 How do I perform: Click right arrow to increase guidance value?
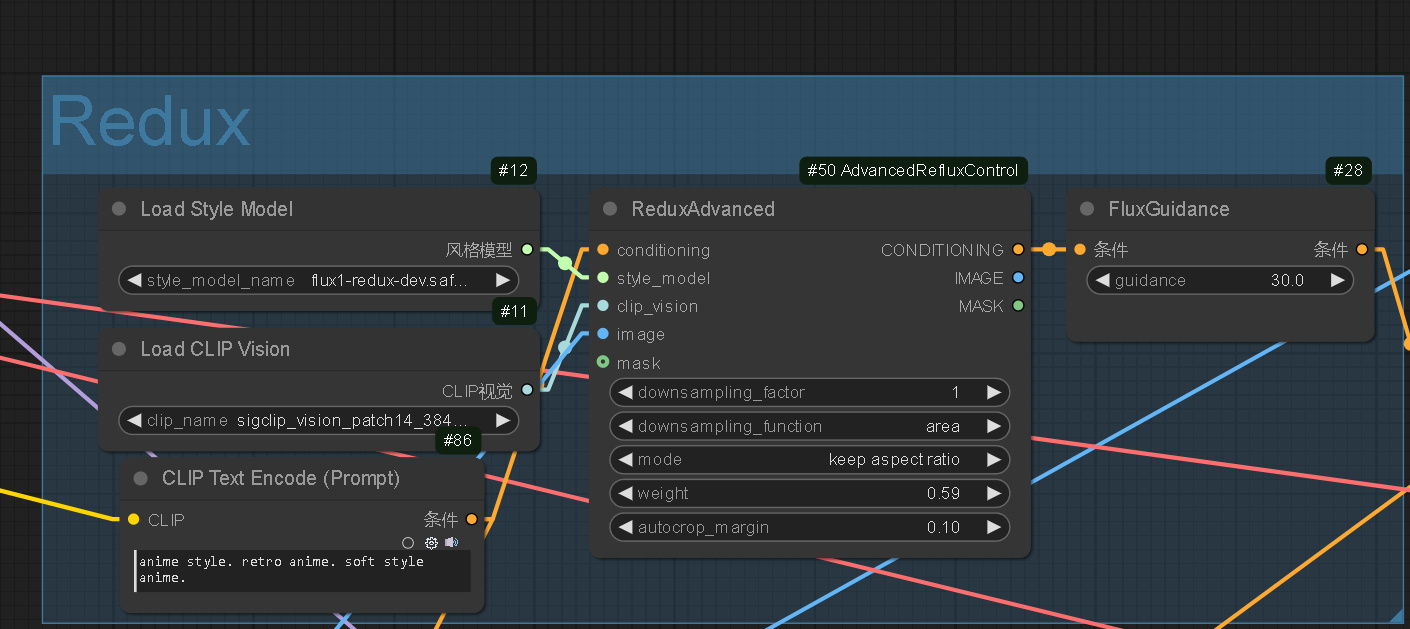(1337, 280)
